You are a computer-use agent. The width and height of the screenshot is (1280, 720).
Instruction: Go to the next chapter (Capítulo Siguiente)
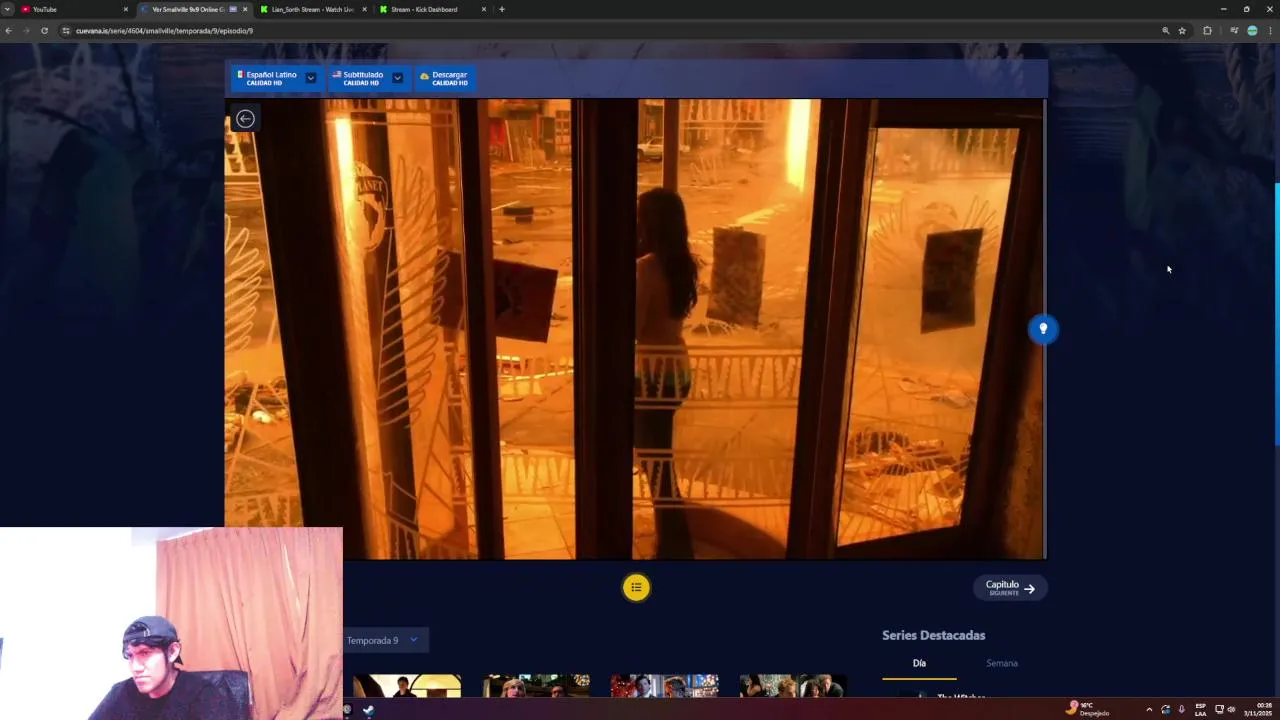coord(1010,588)
